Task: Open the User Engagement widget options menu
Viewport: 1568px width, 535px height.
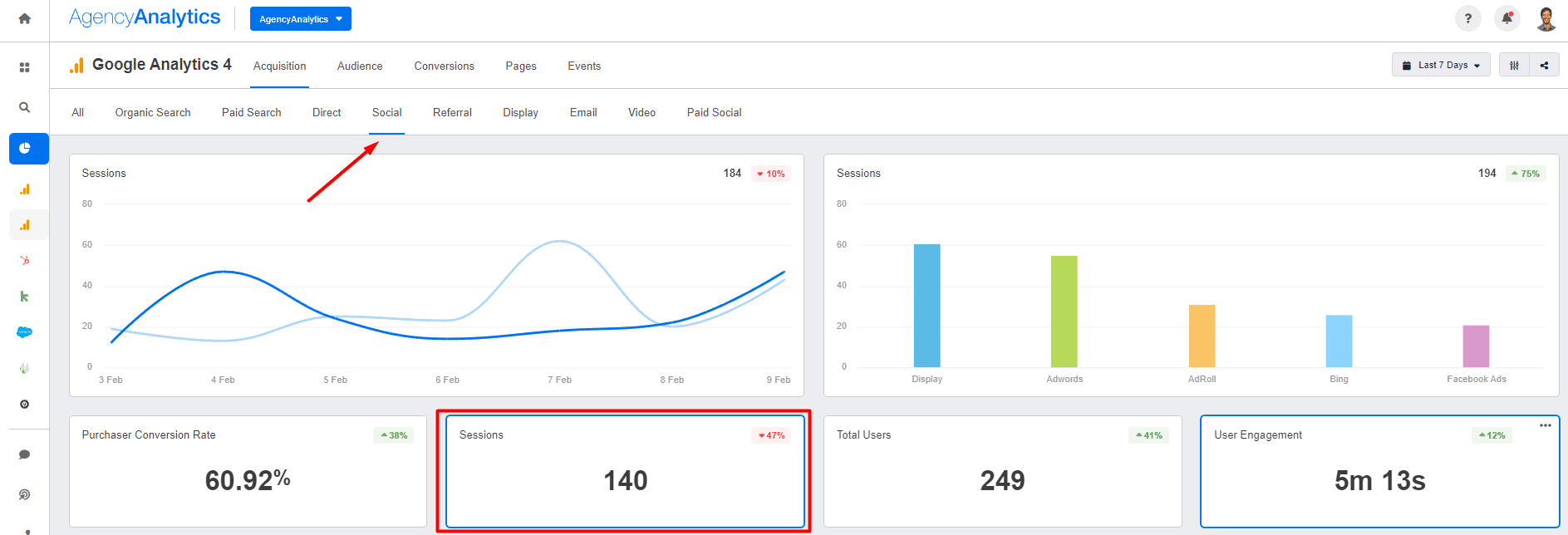Action: click(1545, 425)
